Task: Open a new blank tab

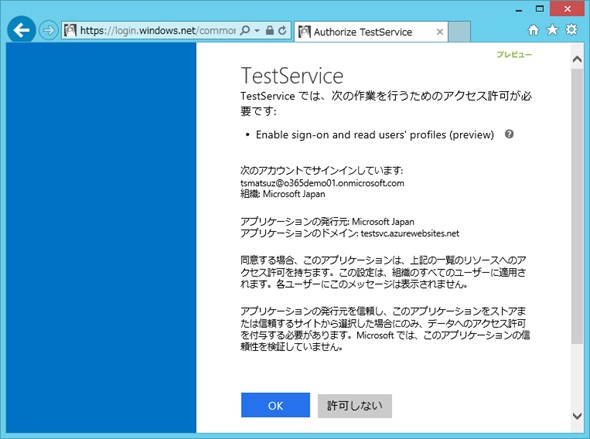Action: click(459, 32)
